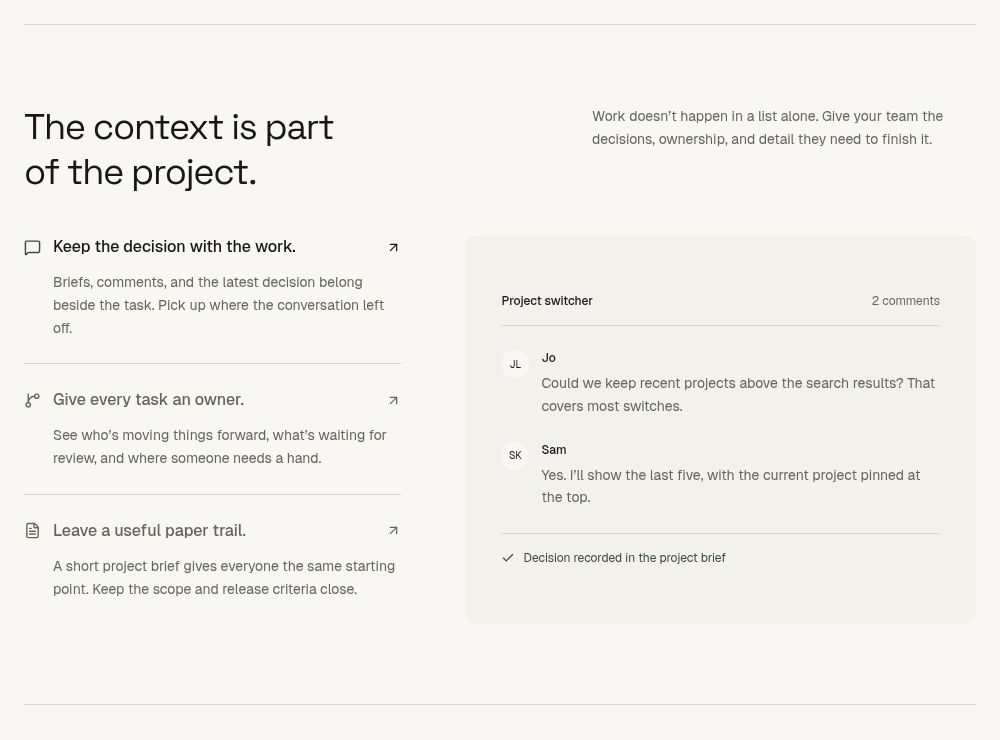Expand the Leave a useful paper trail item
Screen dimensions: 1000x740
[x=212, y=531]
